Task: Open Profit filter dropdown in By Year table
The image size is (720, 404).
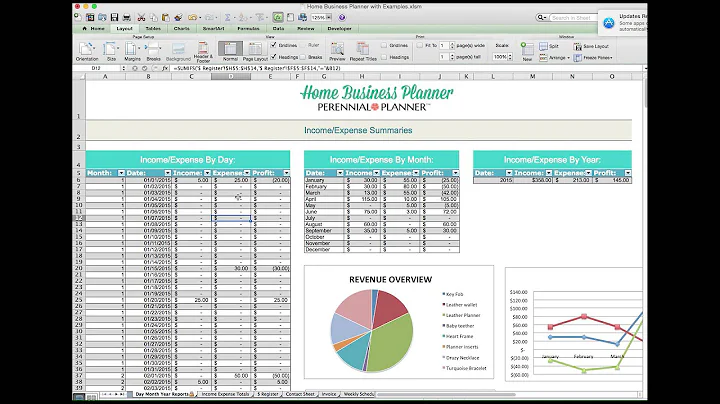Action: point(628,173)
